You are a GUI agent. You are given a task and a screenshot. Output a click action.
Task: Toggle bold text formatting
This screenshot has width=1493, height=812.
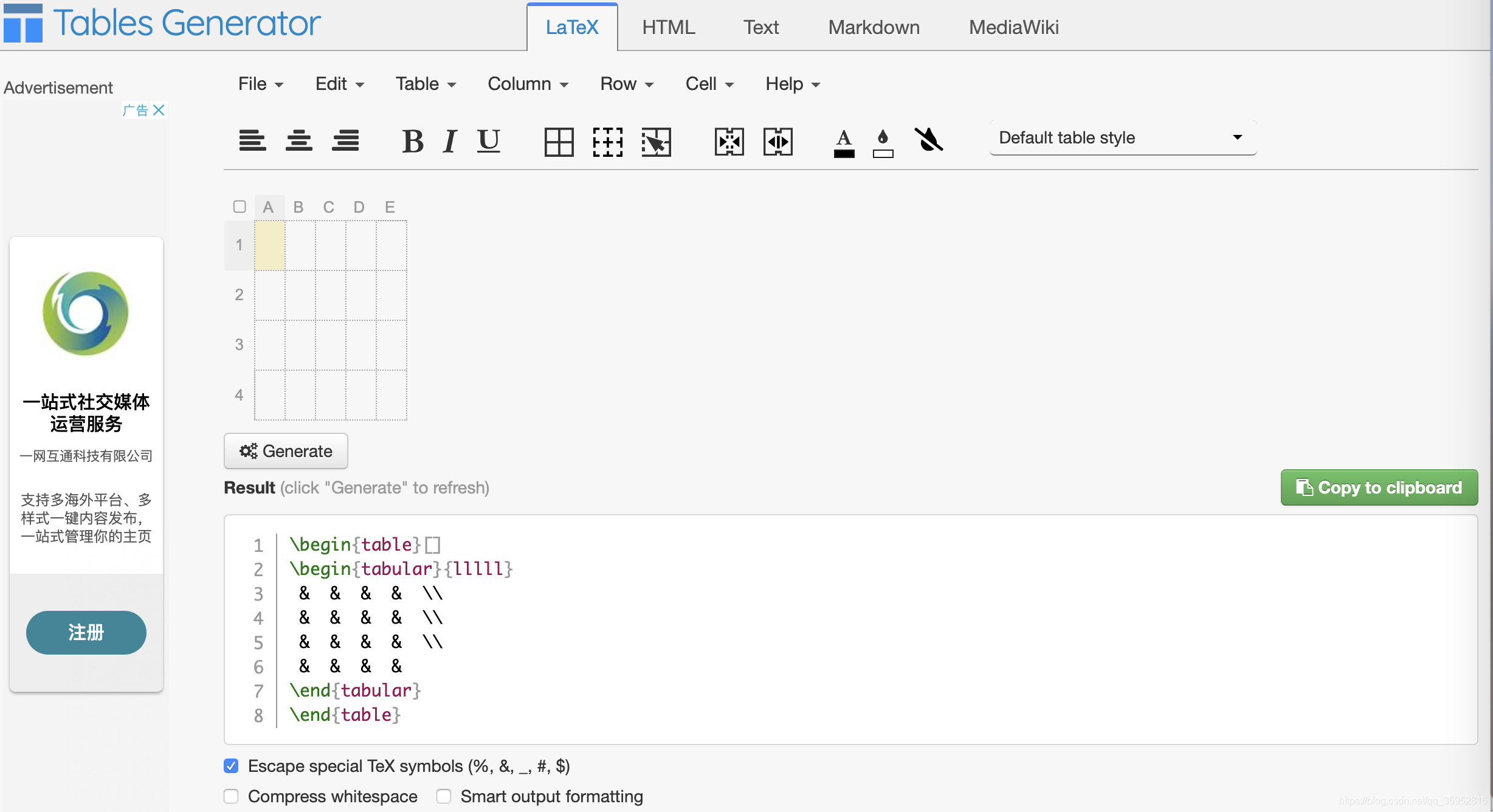pos(413,141)
